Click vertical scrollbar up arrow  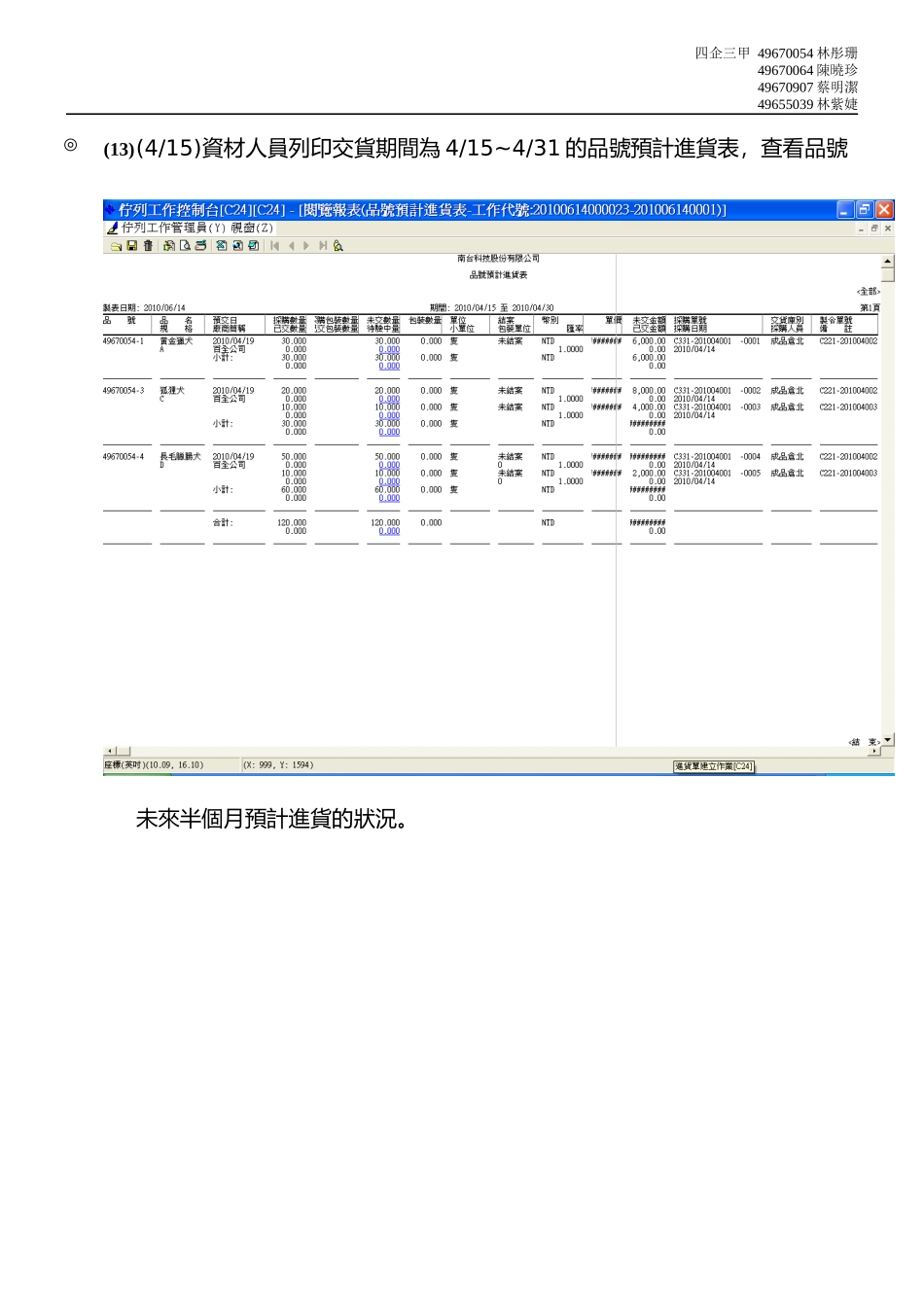(887, 262)
